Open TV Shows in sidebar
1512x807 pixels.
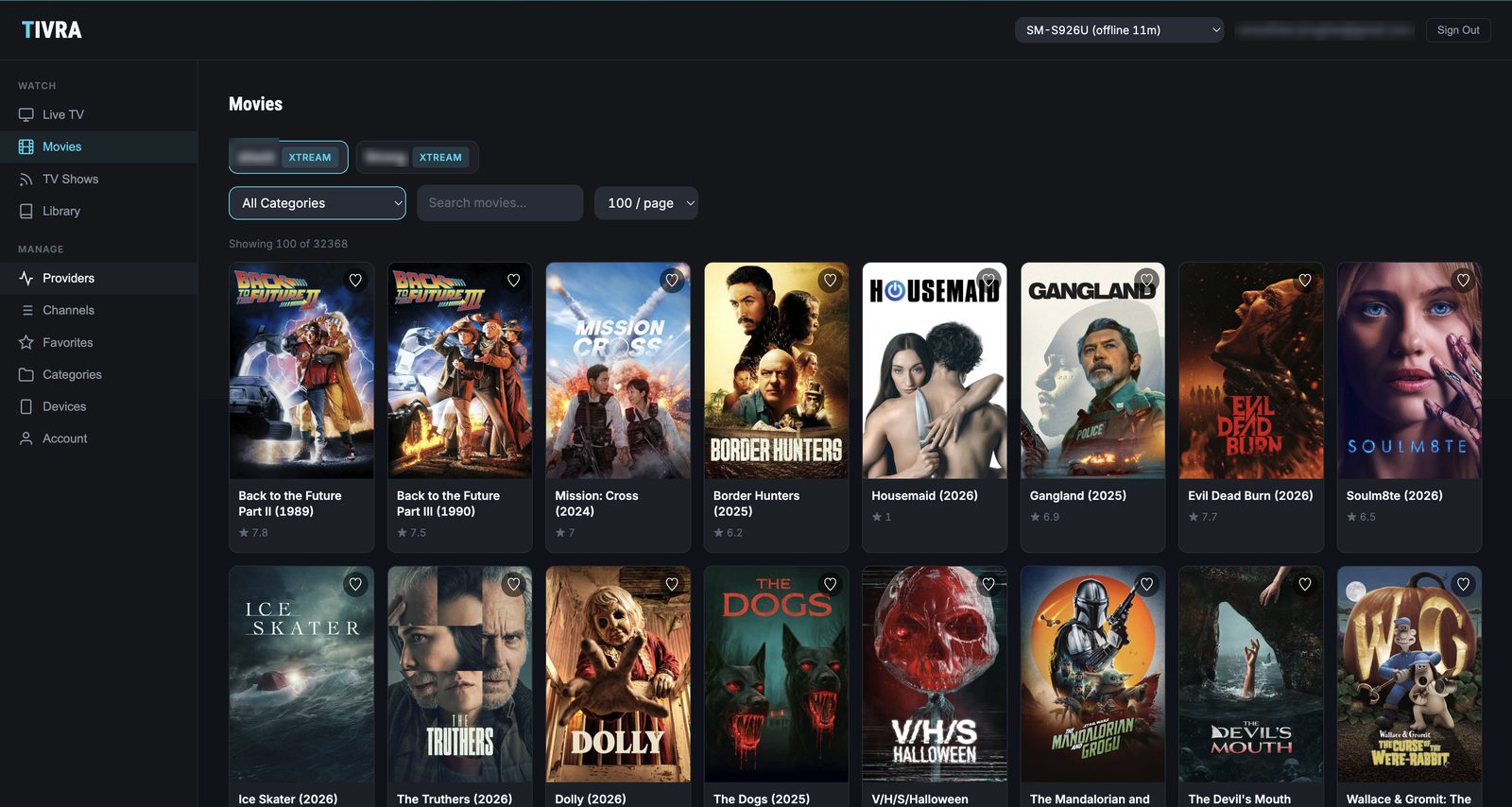[98, 179]
